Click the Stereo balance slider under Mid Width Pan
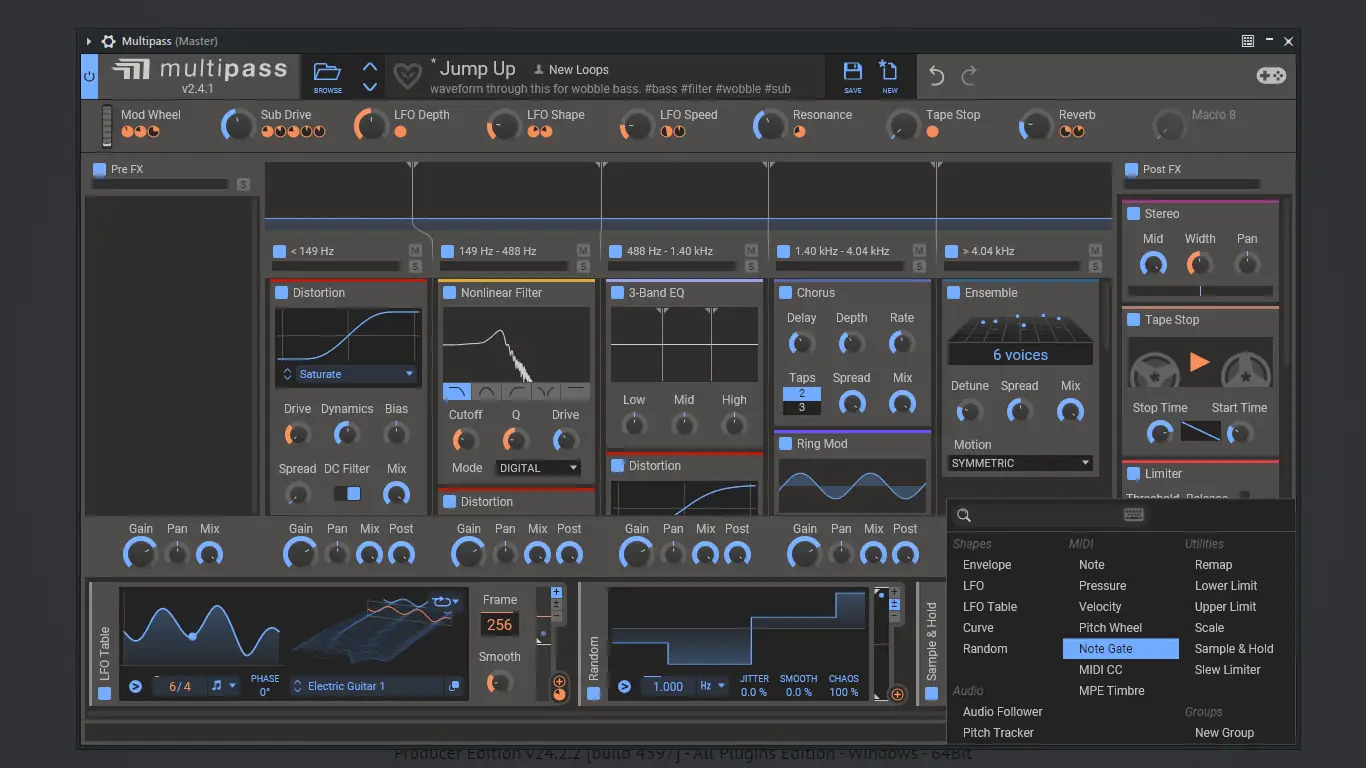The width and height of the screenshot is (1366, 768). (1200, 291)
